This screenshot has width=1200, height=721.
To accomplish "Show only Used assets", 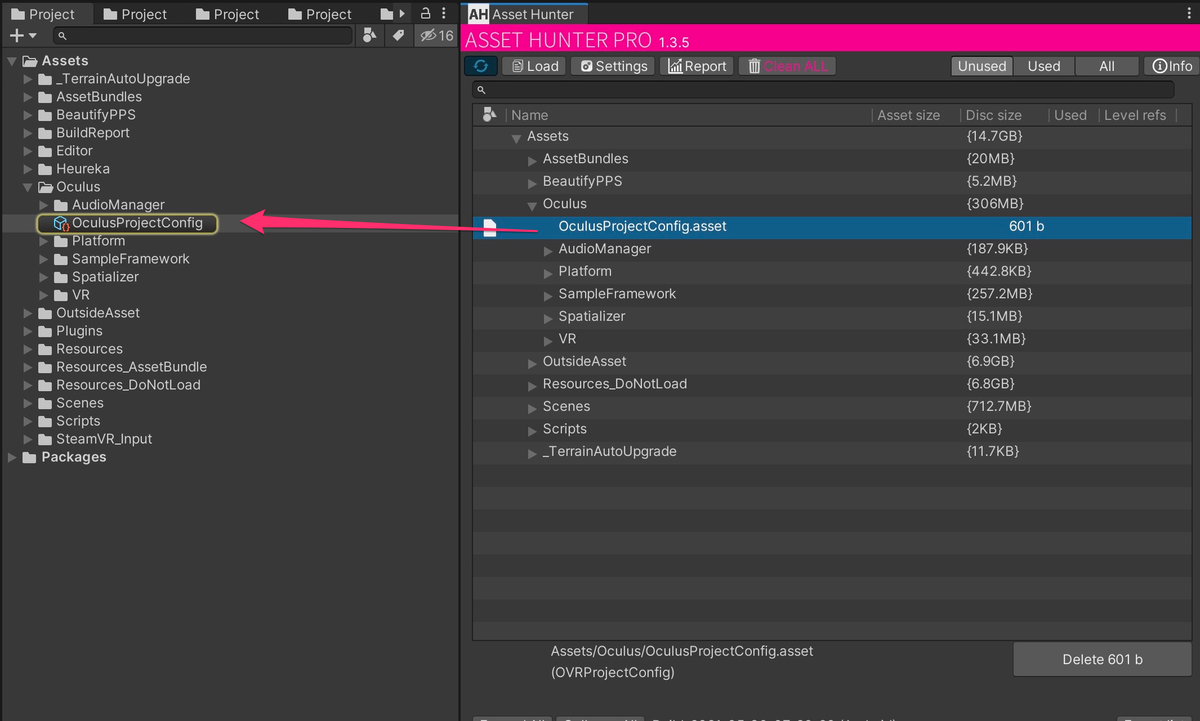I will [1044, 66].
